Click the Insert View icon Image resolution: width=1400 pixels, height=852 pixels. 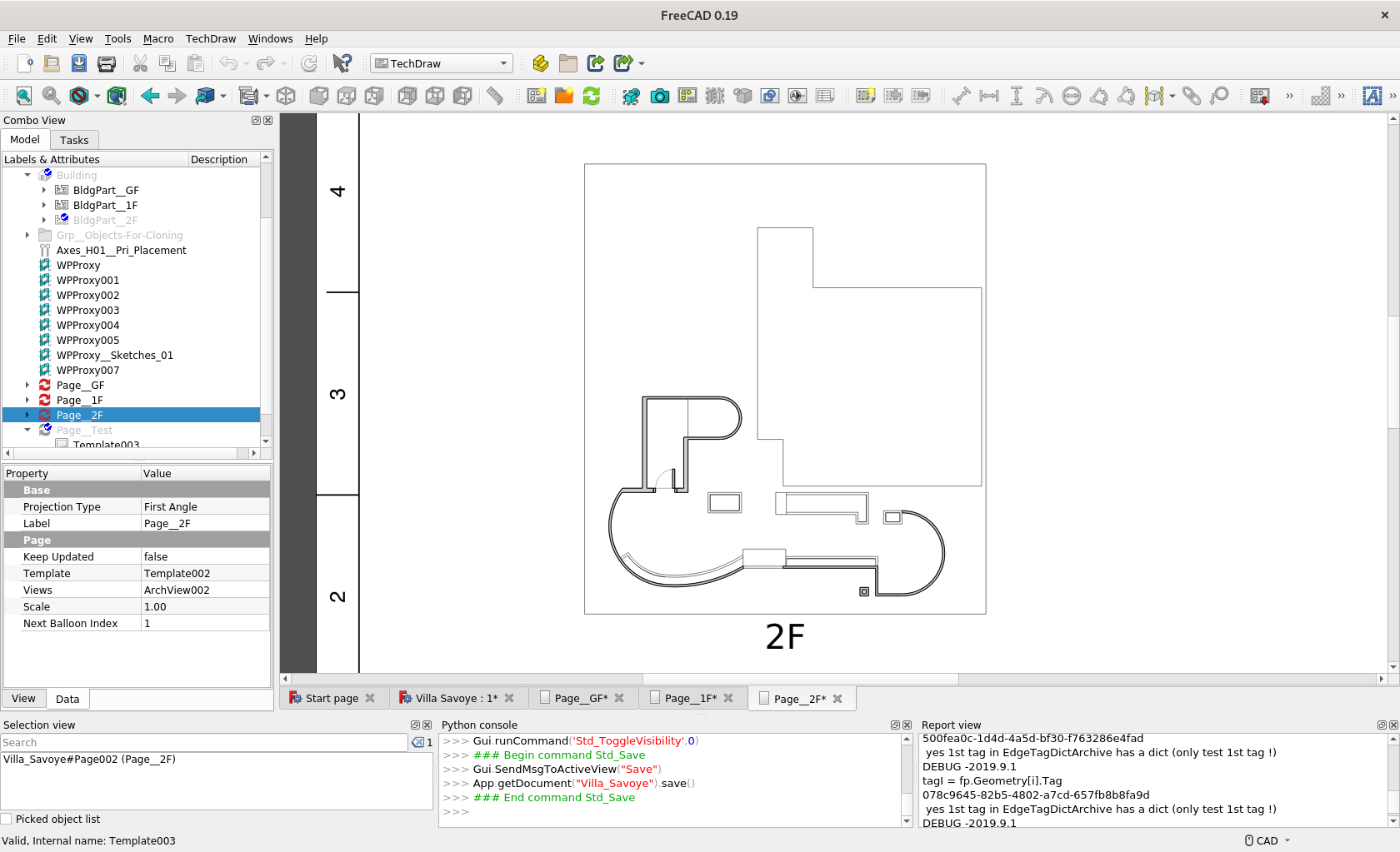click(632, 96)
